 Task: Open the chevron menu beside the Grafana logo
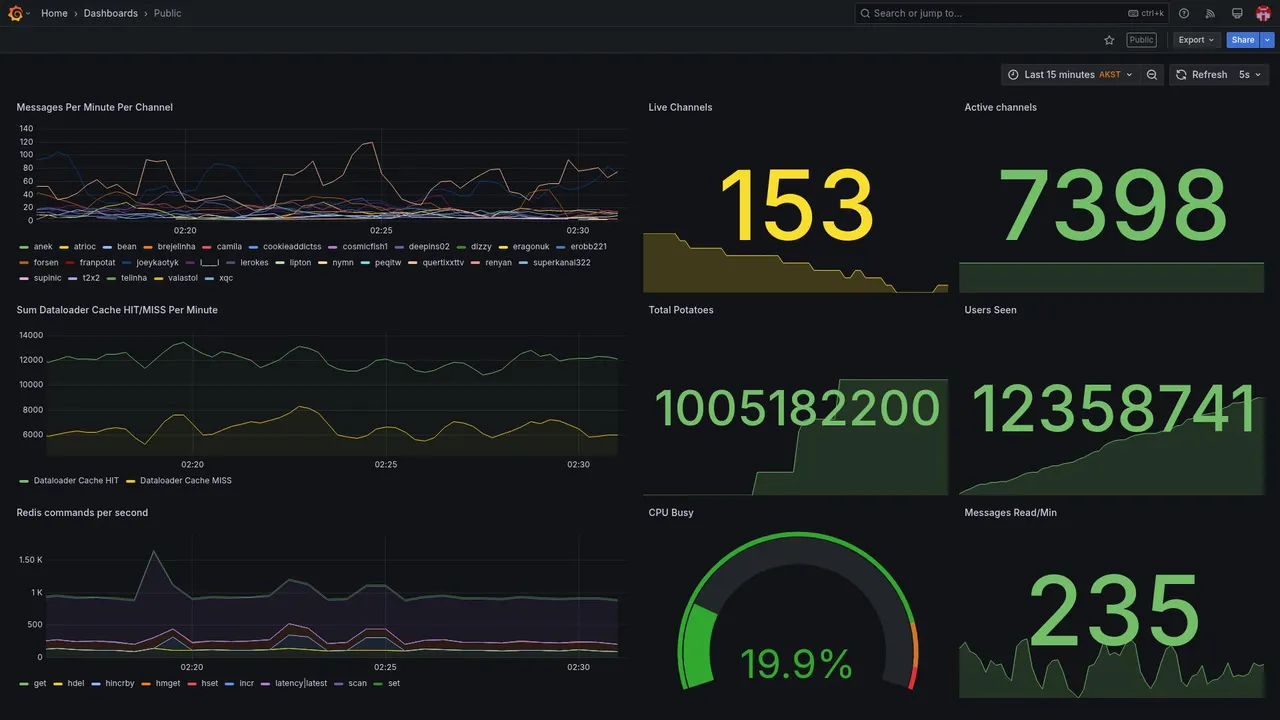tap(28, 14)
